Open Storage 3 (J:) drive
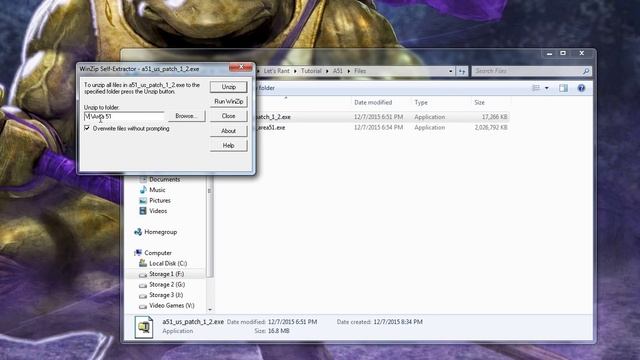This screenshot has width=640, height=360. pos(166,295)
